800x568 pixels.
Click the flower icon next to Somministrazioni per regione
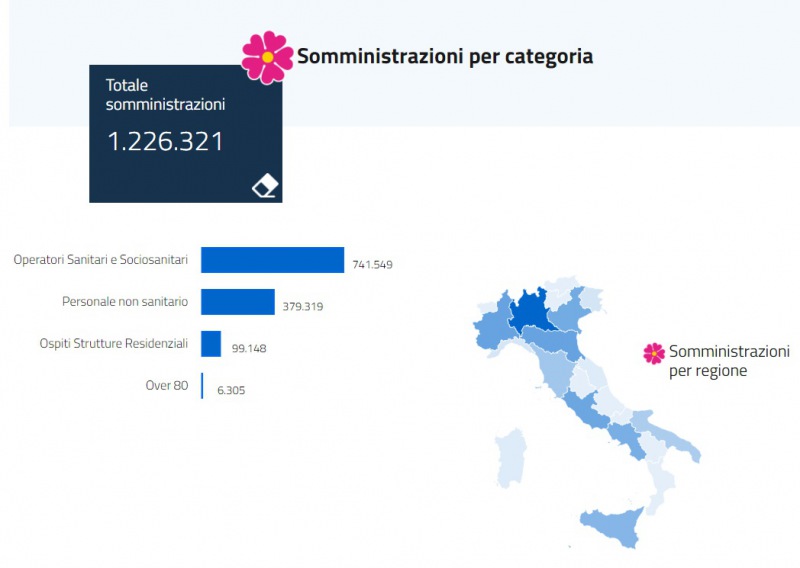click(654, 352)
